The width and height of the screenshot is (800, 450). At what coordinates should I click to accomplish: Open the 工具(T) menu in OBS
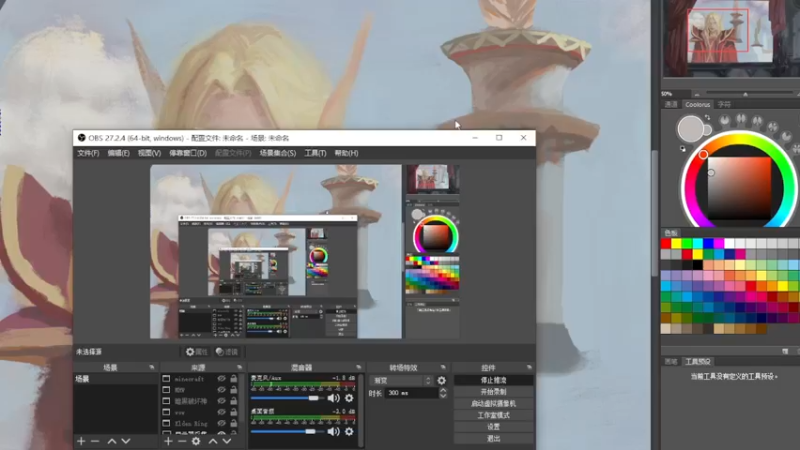click(x=315, y=153)
